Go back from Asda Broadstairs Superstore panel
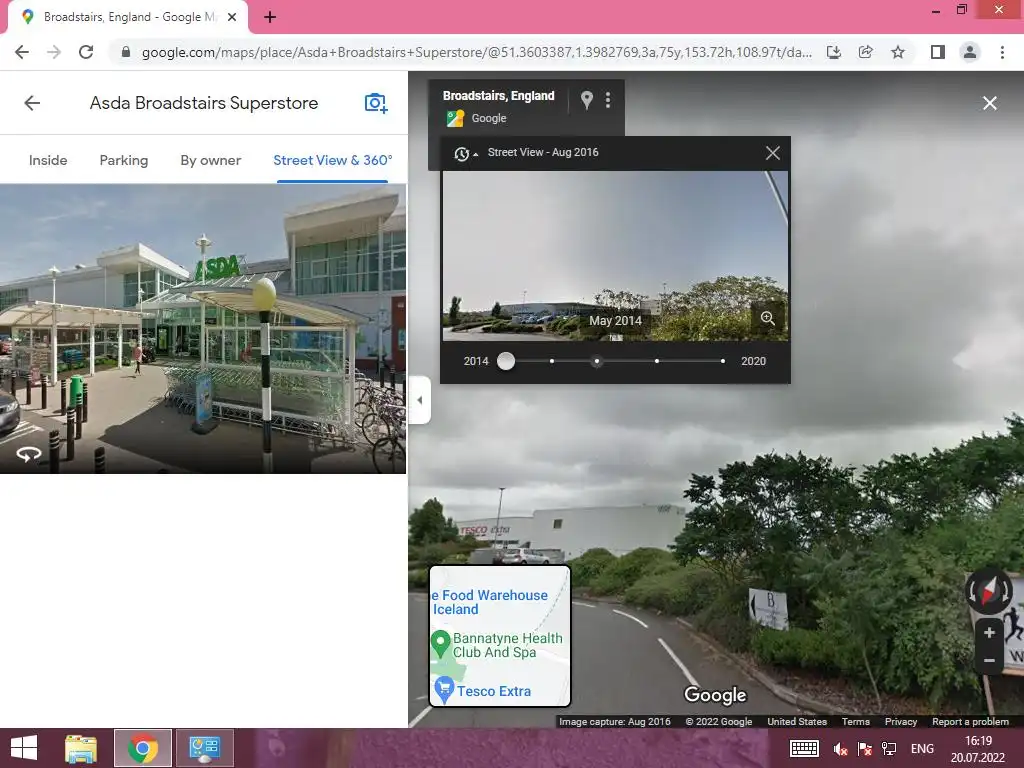The height and width of the screenshot is (768, 1024). (x=32, y=103)
